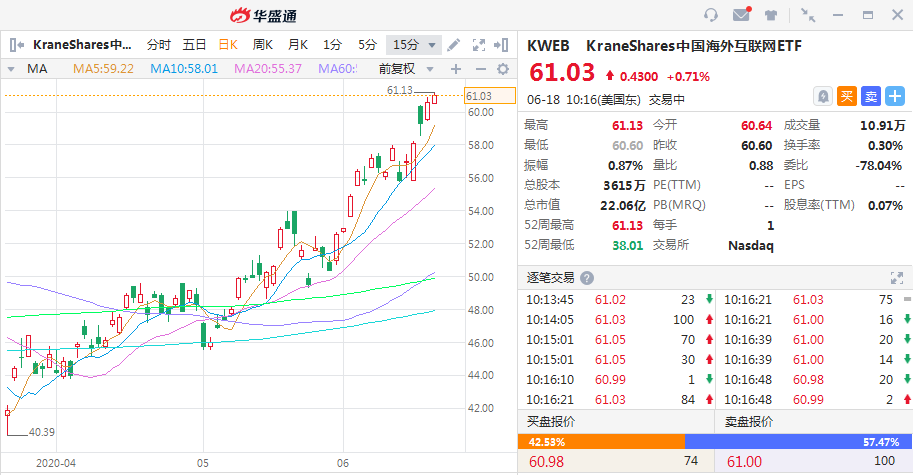Click the KraneShares中... stock name in toolbar
The height and width of the screenshot is (475, 914).
[82, 45]
